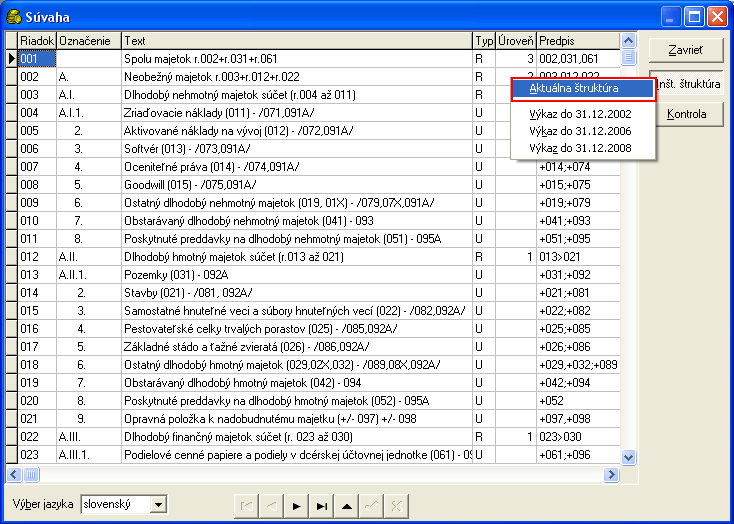Click Predpis cell '002,031,061'
This screenshot has height=524, width=734.
click(x=578, y=59)
